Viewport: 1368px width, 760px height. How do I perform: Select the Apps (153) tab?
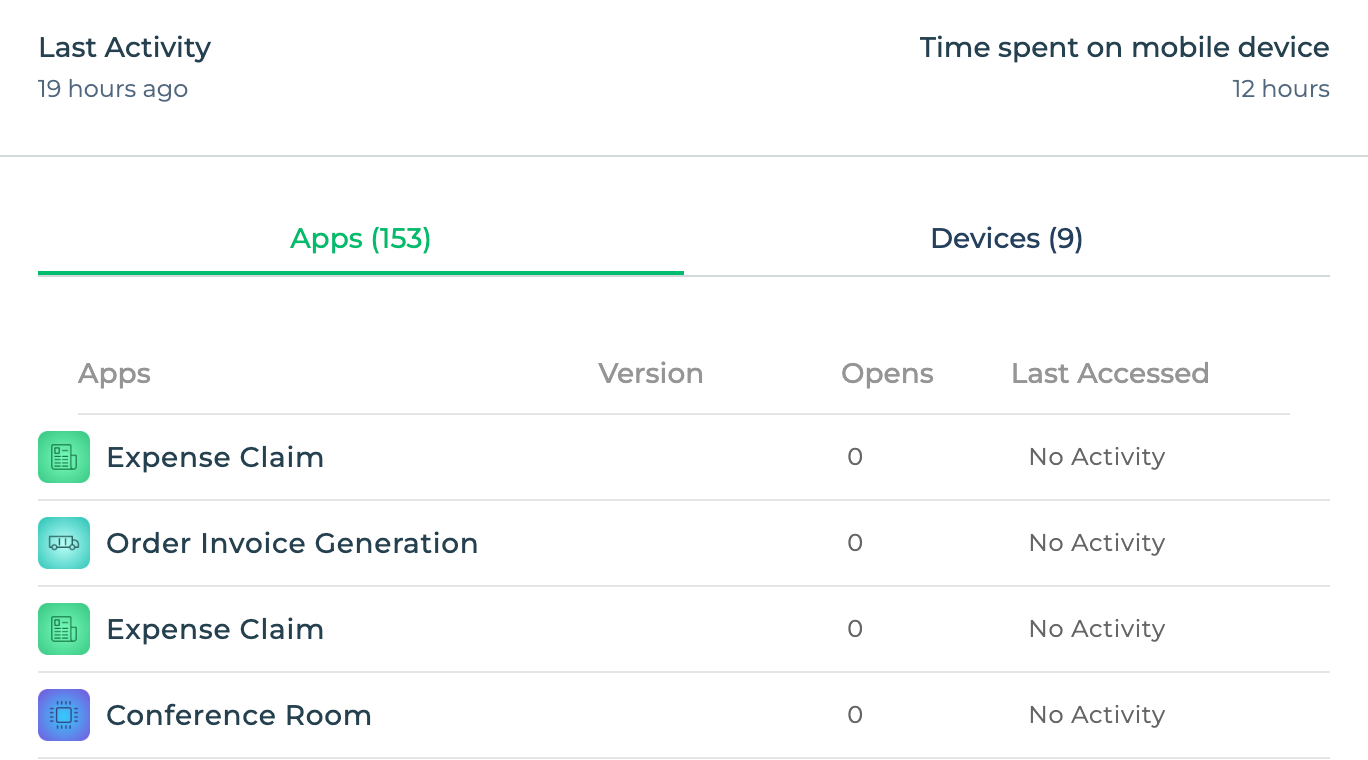pyautogui.click(x=361, y=239)
